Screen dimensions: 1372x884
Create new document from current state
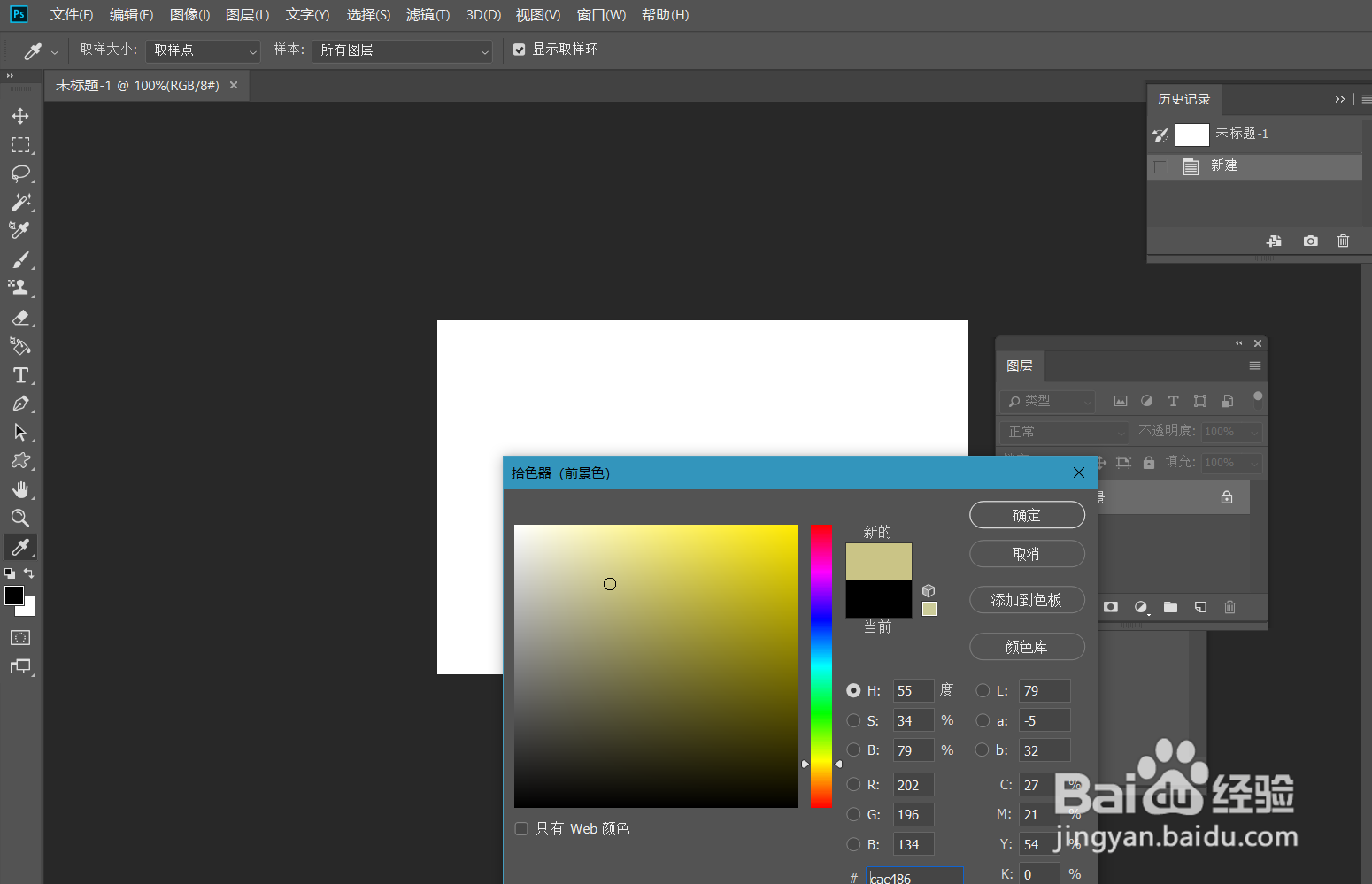1274,241
